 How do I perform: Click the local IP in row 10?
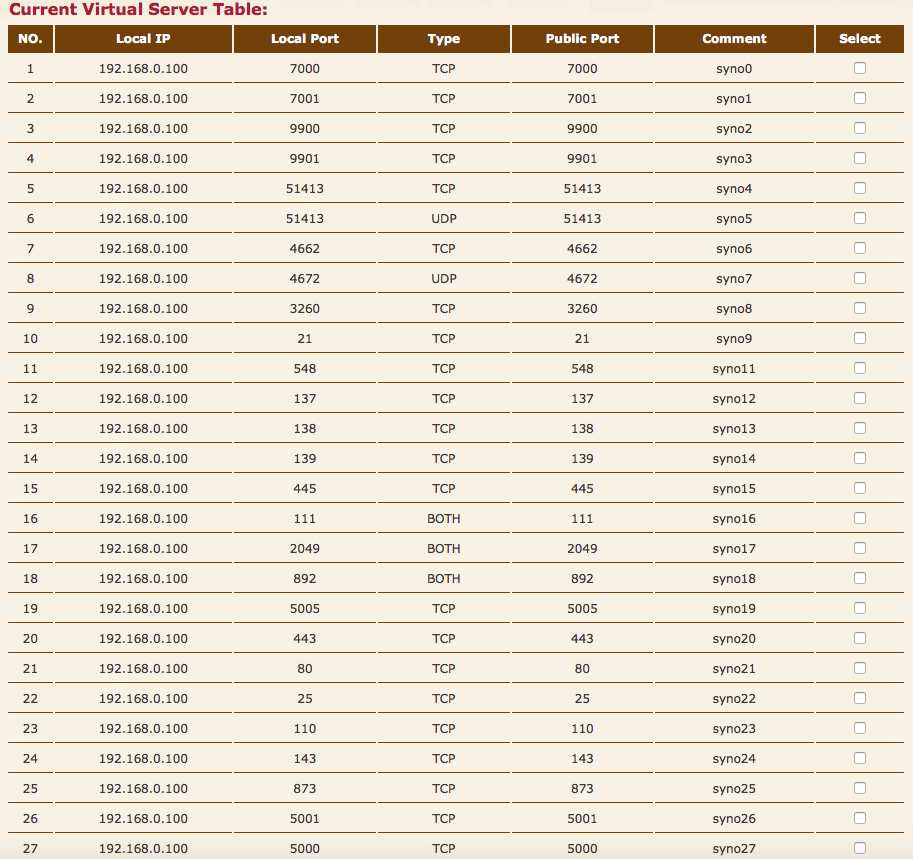point(143,338)
